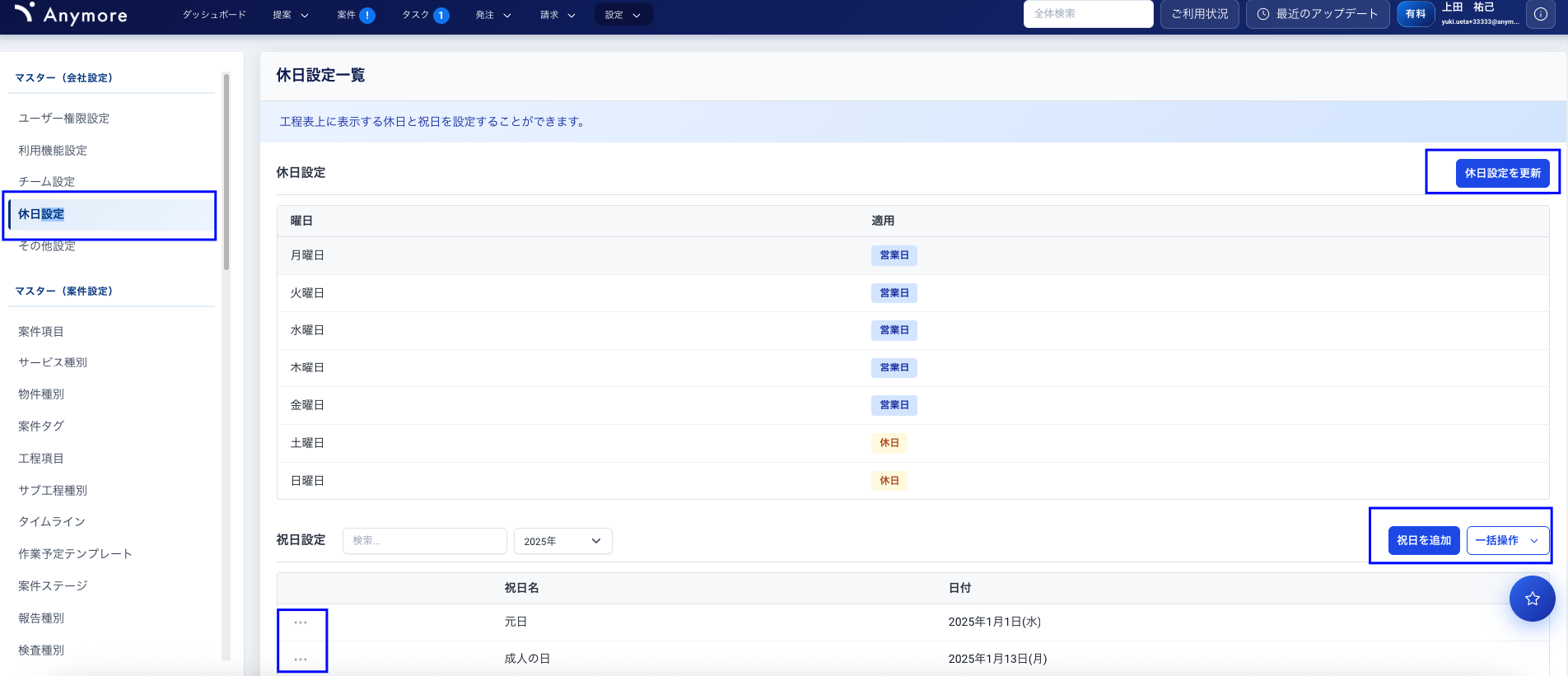Open ユーザー権限設定 in the sidebar
The width and height of the screenshot is (1568, 676).
pos(63,119)
